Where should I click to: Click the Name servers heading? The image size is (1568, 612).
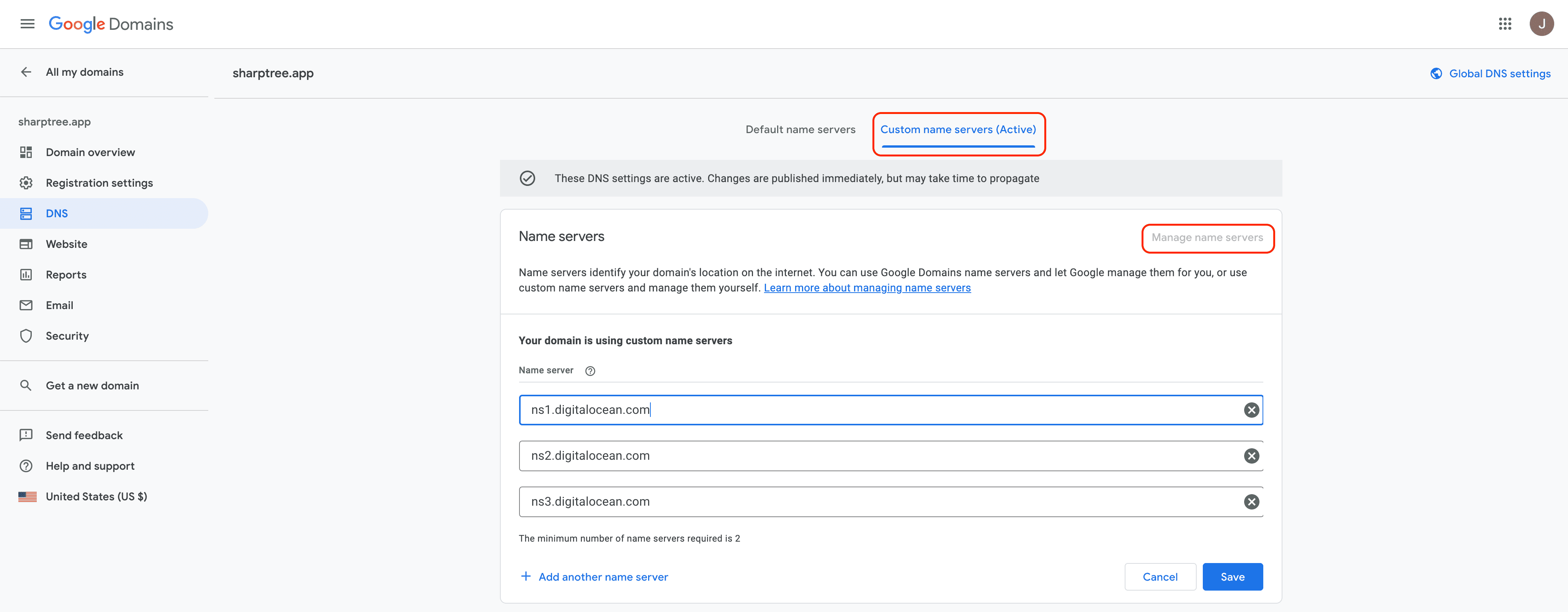coord(561,237)
